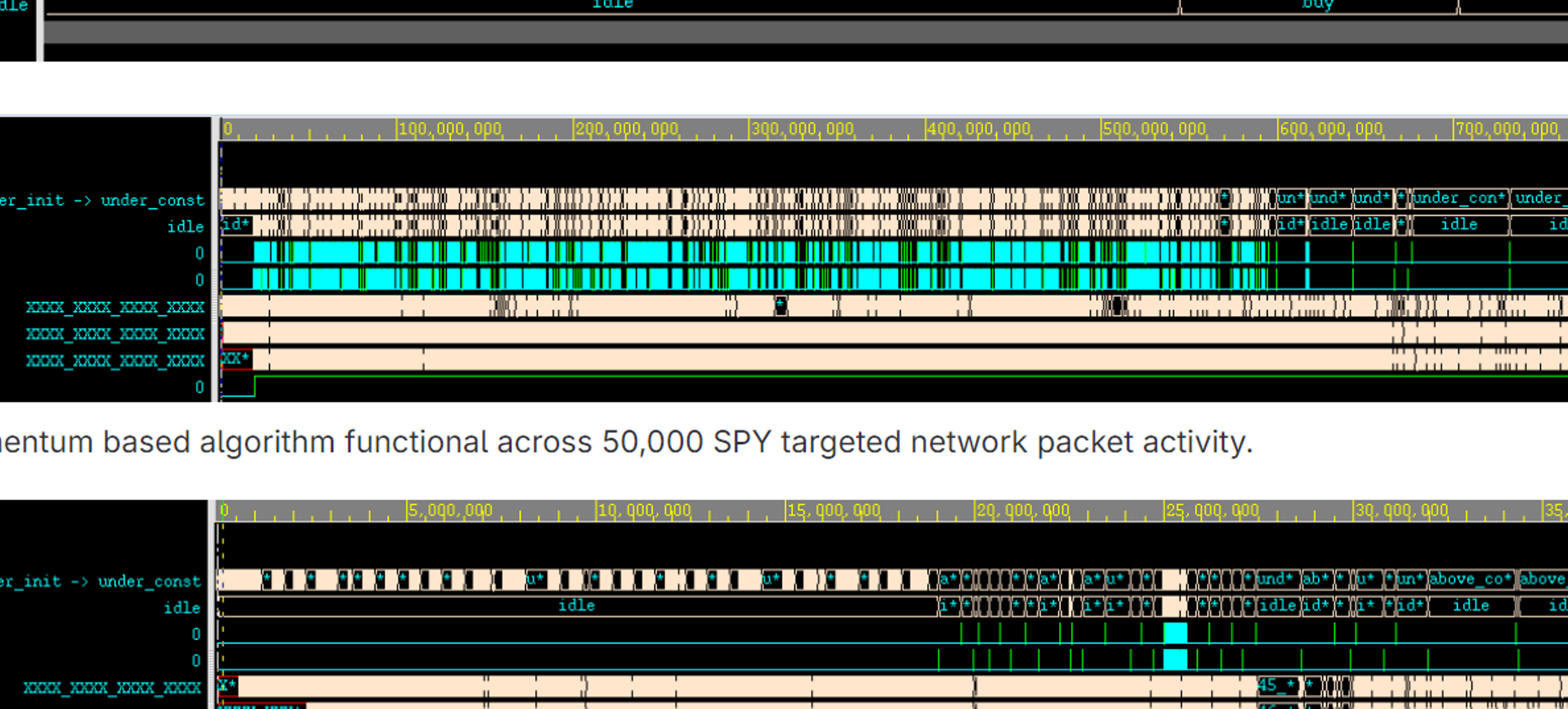This screenshot has height=709, width=1568.
Task: Click the 30,000,000 mark on the lower ruler
Action: click(1402, 510)
